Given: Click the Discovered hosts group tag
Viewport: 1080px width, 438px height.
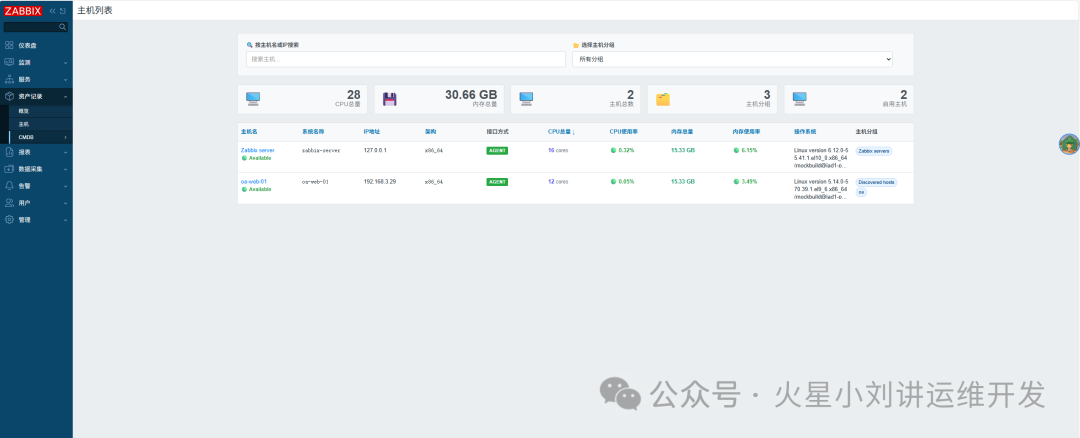Looking at the screenshot, I should point(876,182).
